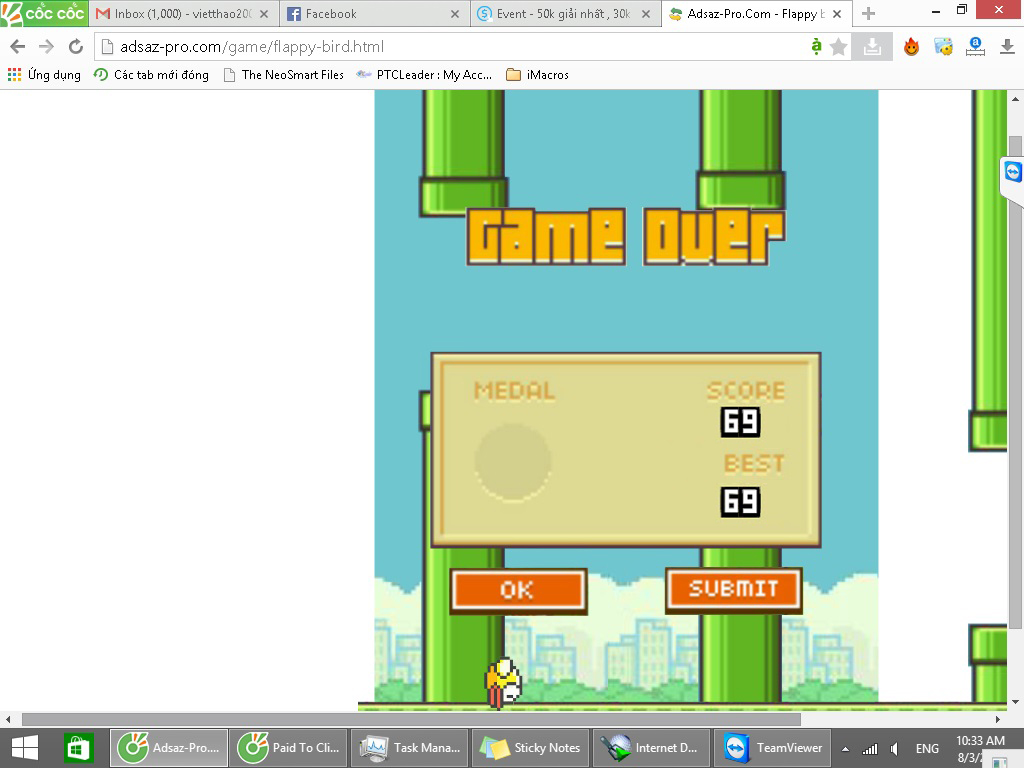Image resolution: width=1024 pixels, height=768 pixels.
Task: Show hidden tray icons arrow
Action: click(845, 749)
